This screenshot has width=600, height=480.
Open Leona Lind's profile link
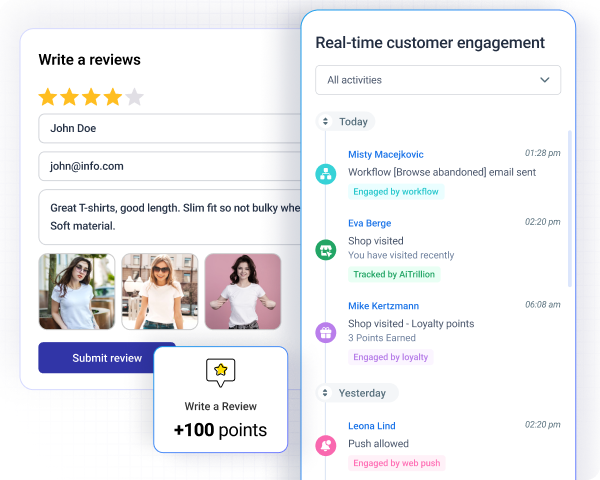point(372,426)
